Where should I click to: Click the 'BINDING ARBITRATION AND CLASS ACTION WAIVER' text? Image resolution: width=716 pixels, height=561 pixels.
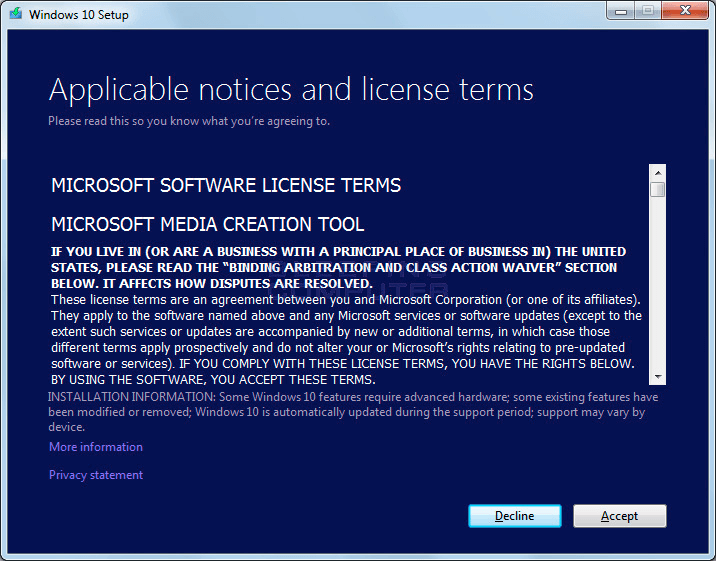click(392, 267)
